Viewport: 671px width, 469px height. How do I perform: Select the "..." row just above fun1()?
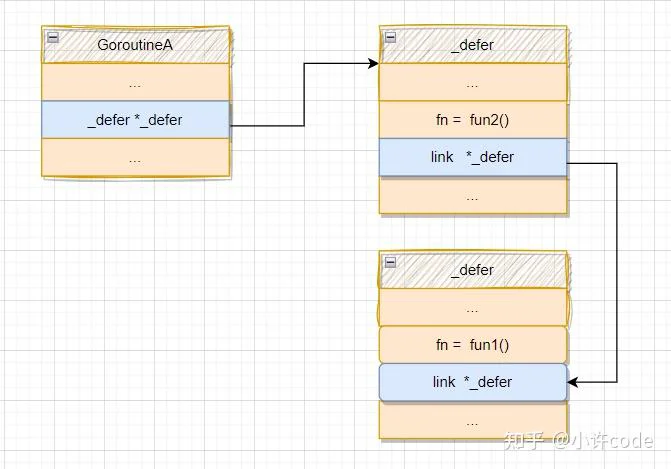(x=472, y=308)
